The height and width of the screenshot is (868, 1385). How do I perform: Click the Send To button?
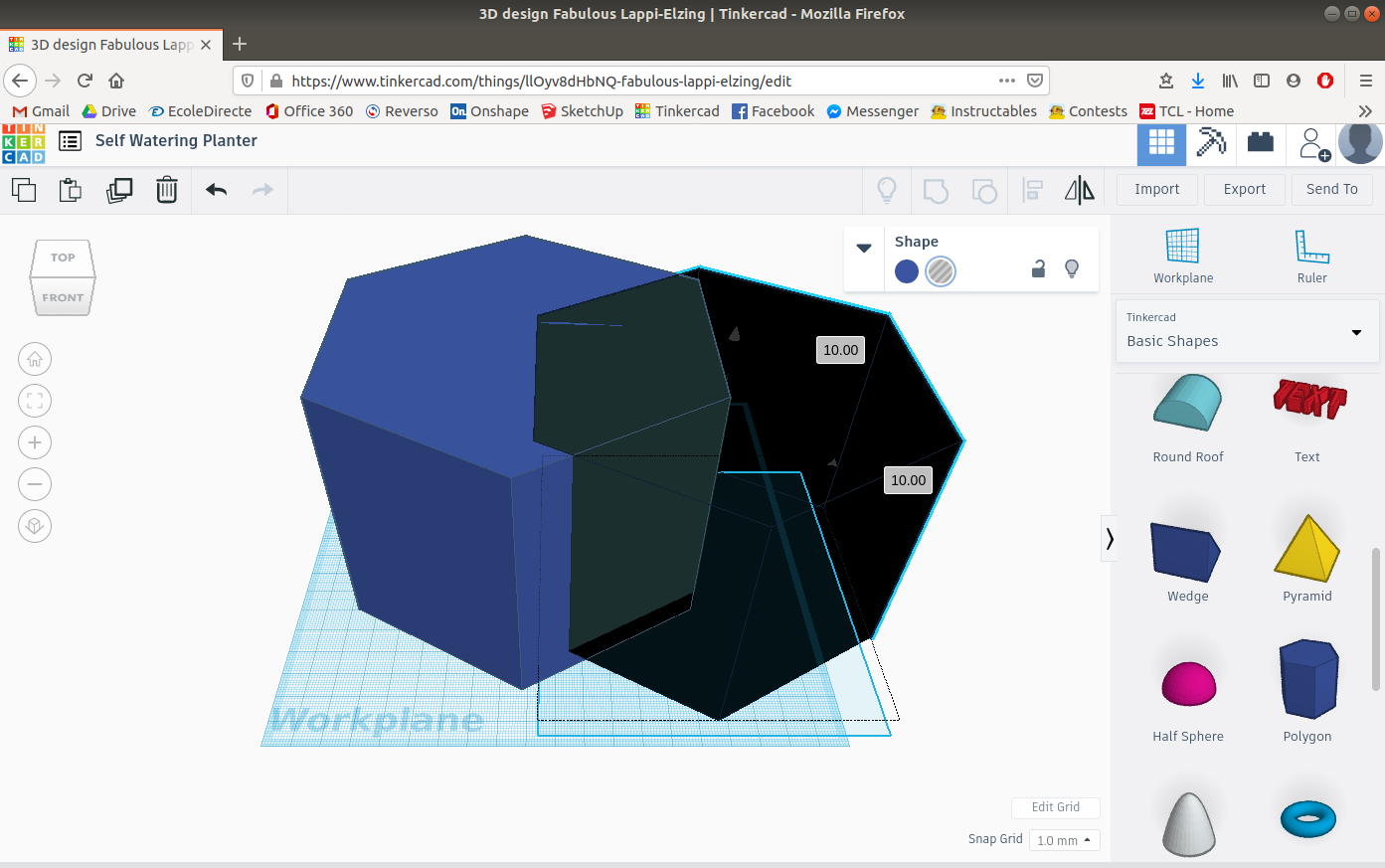pos(1332,189)
